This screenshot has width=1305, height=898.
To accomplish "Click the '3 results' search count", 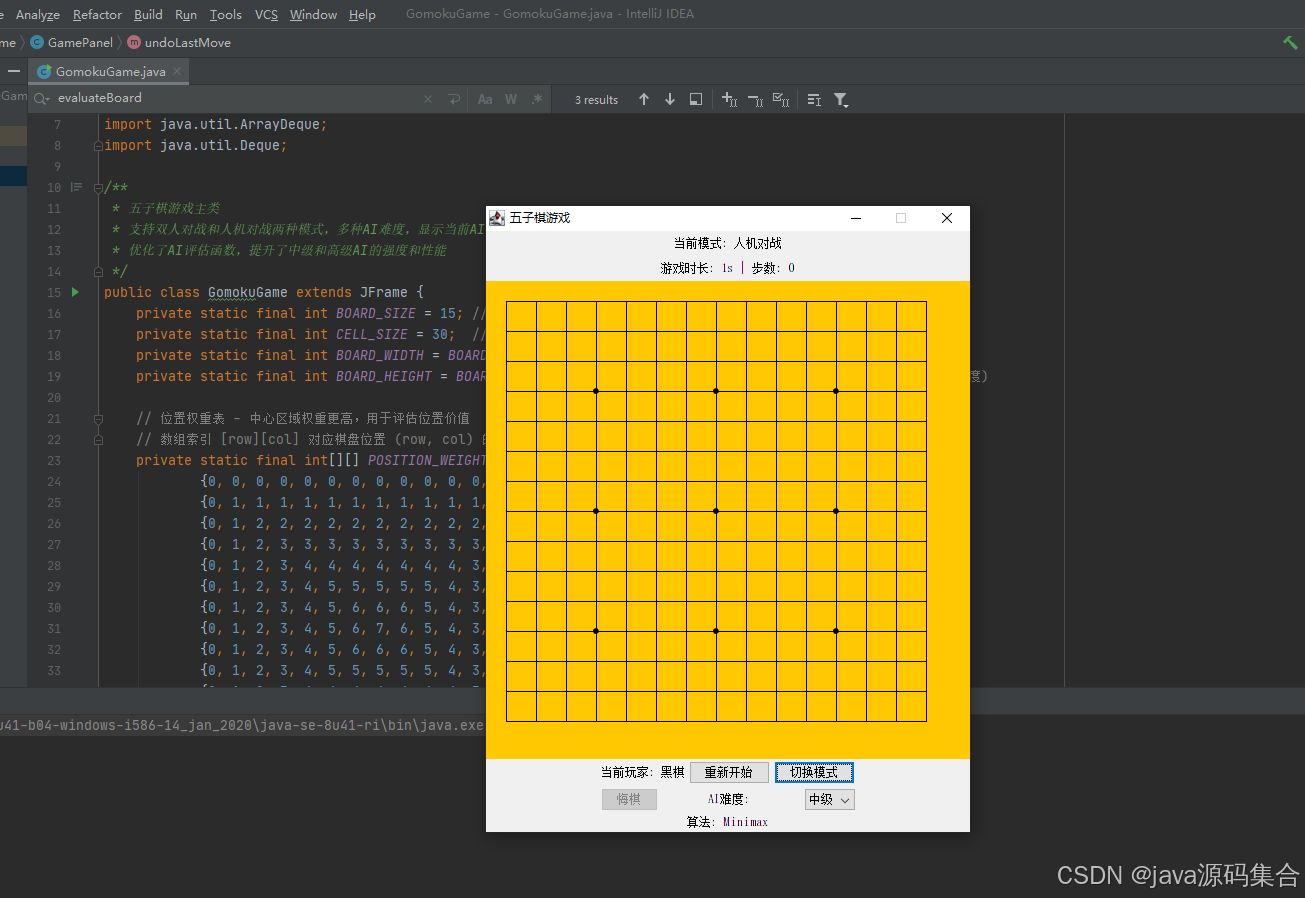I will pos(596,100).
